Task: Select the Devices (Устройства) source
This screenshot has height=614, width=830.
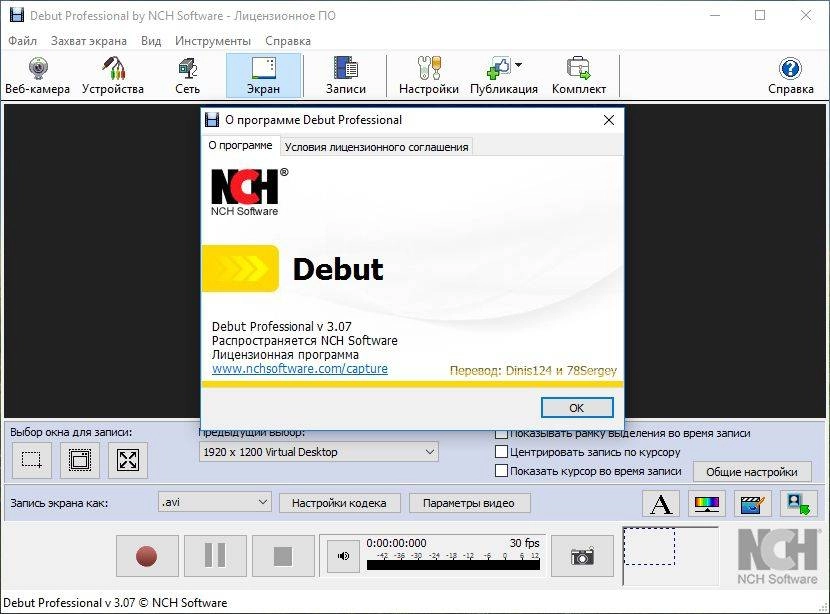Action: pyautogui.click(x=113, y=75)
